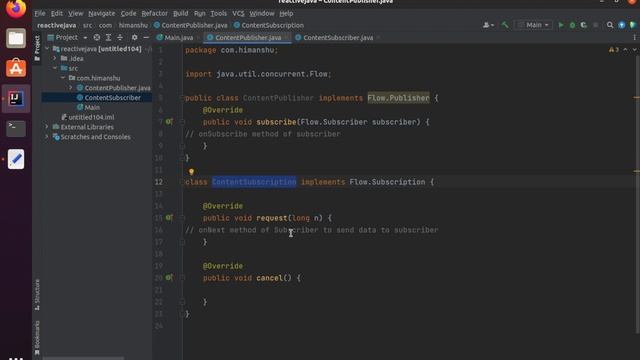Open Project panel settings gear
The image size is (640, 360).
[x=134, y=37]
